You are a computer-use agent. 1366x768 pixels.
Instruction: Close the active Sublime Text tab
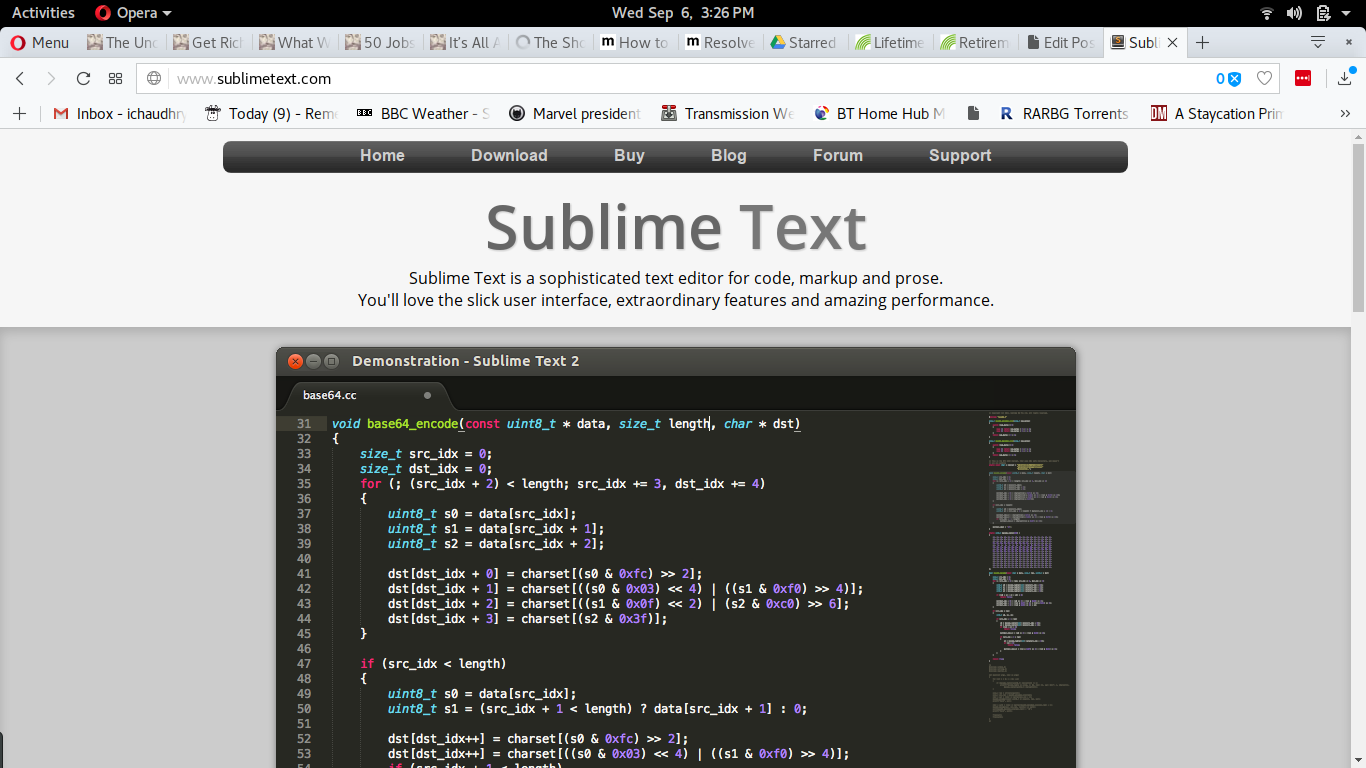point(1172,42)
